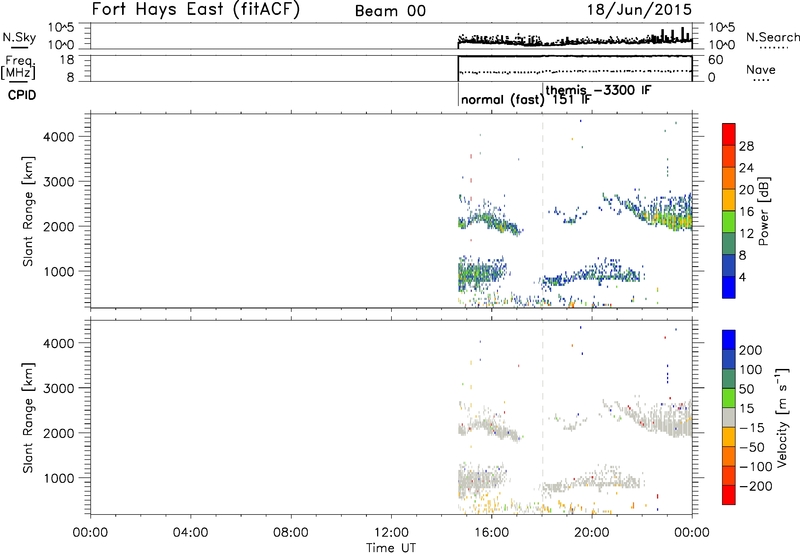
Task: Click the '08:00' time axis tick
Action: (291, 533)
